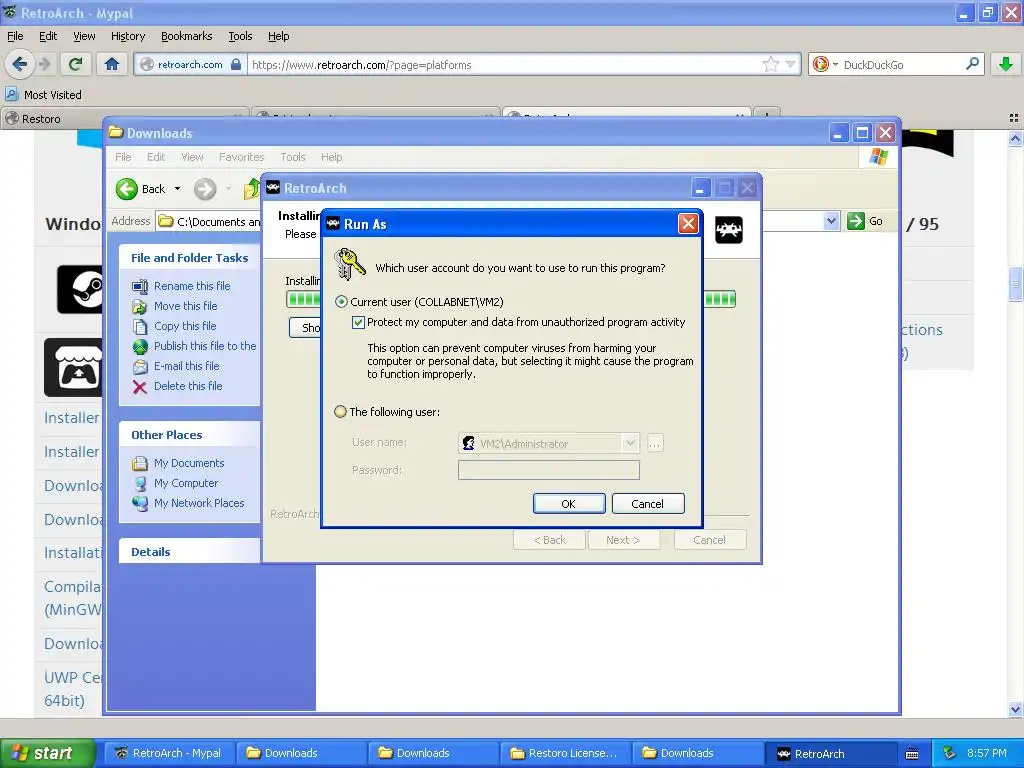Click the search magnifier icon
1024x768 pixels.
tap(972, 64)
